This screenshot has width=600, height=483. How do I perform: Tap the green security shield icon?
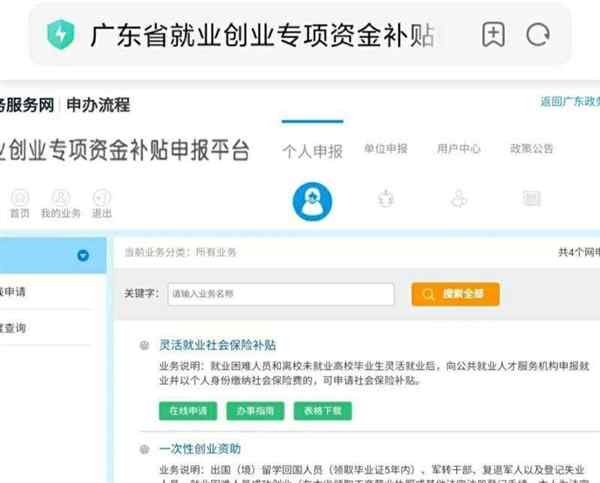61,34
